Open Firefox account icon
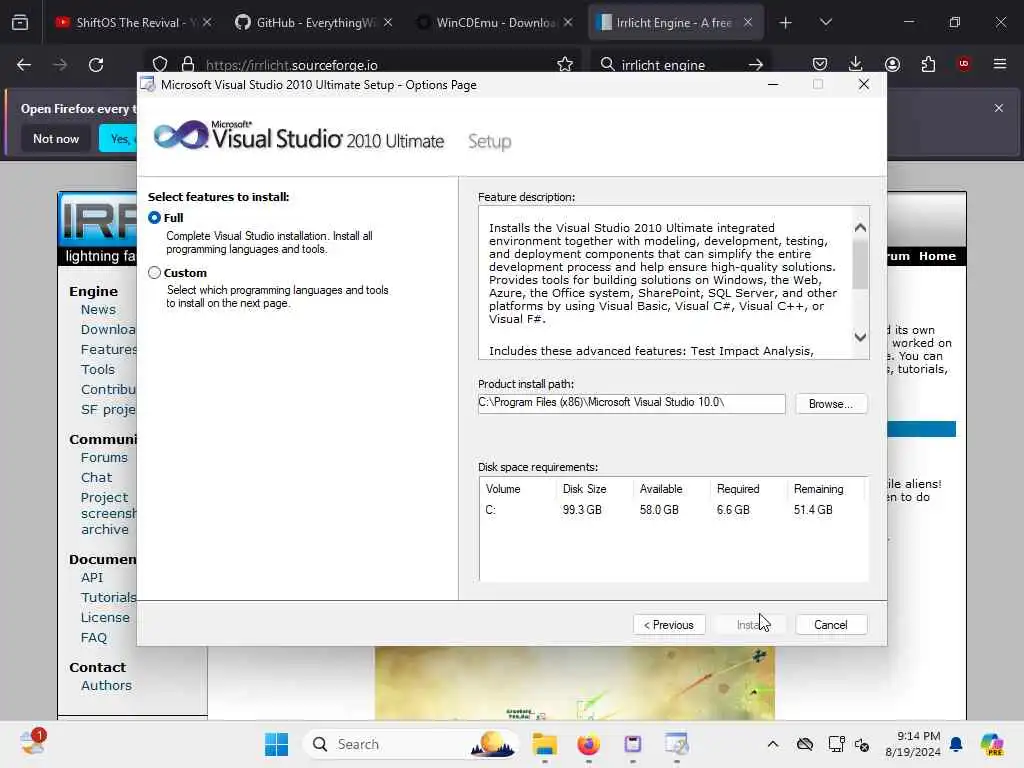 892,64
